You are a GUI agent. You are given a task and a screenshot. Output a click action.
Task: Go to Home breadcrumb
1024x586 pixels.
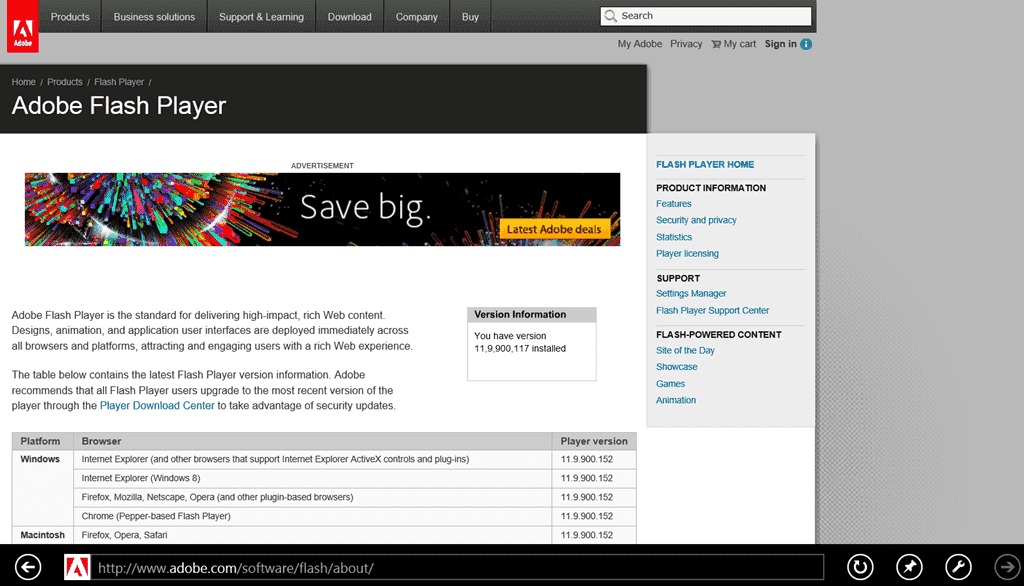tap(24, 82)
